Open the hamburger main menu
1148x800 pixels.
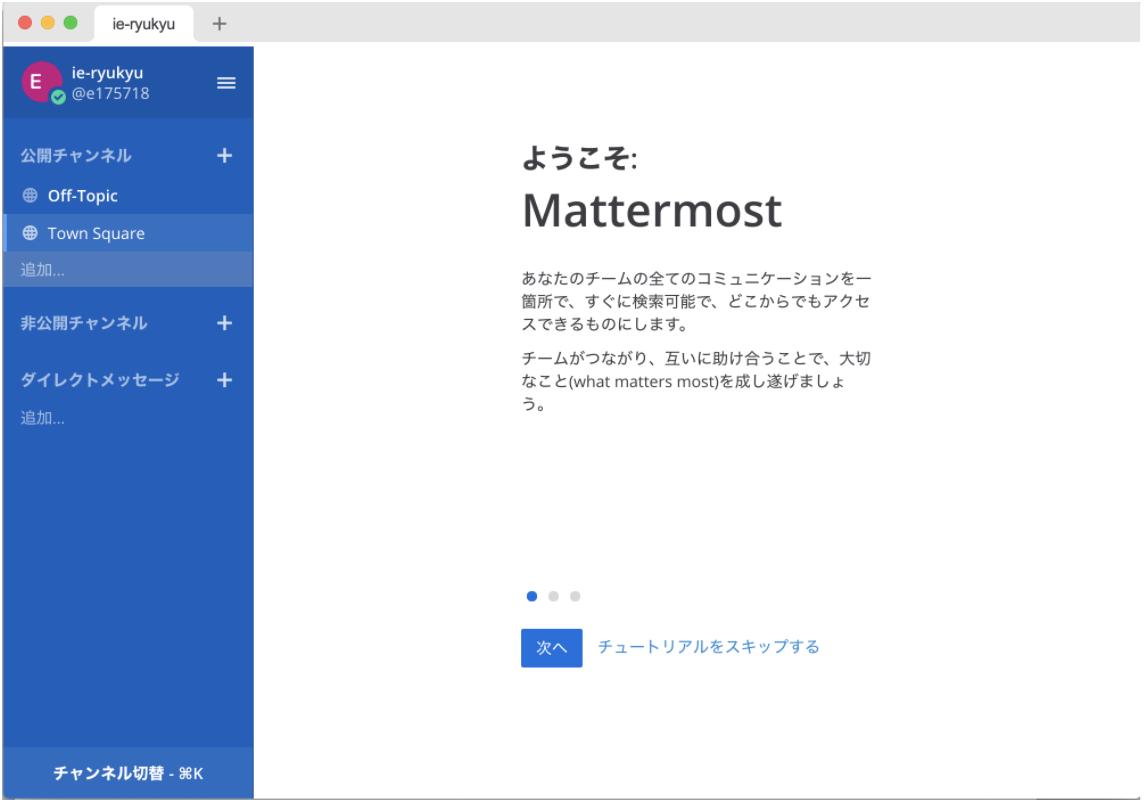[226, 84]
